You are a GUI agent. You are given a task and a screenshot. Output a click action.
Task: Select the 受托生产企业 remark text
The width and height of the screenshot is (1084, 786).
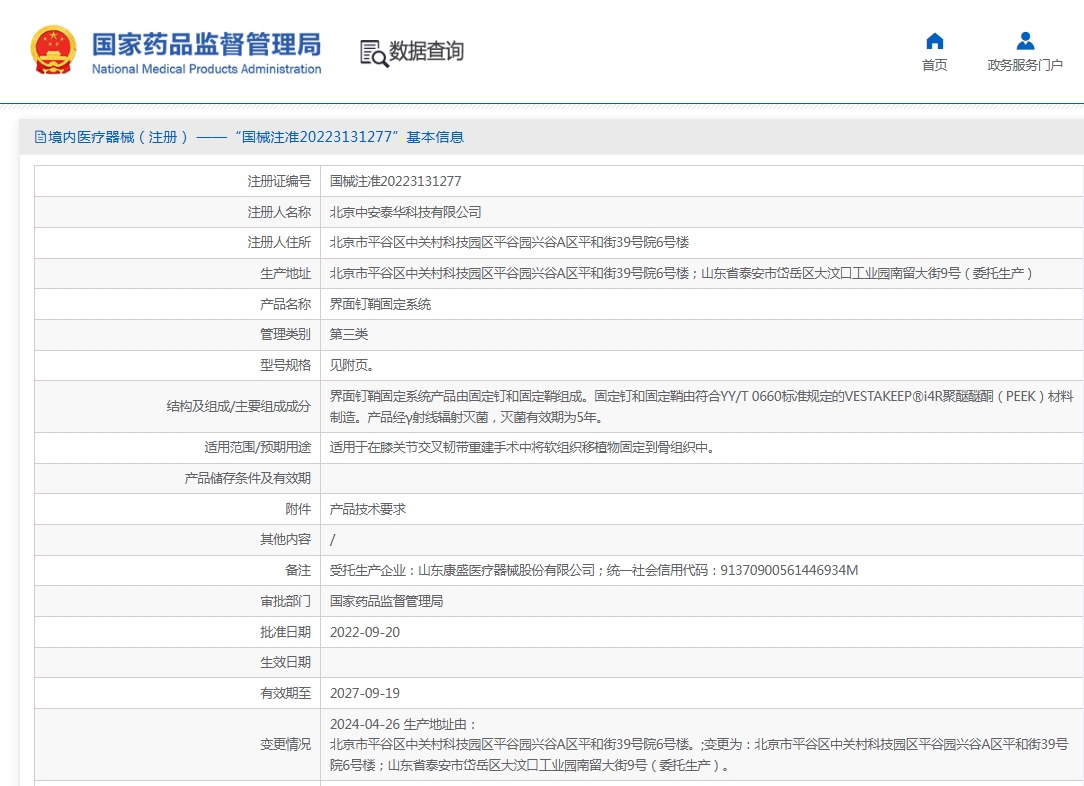[x=594, y=570]
